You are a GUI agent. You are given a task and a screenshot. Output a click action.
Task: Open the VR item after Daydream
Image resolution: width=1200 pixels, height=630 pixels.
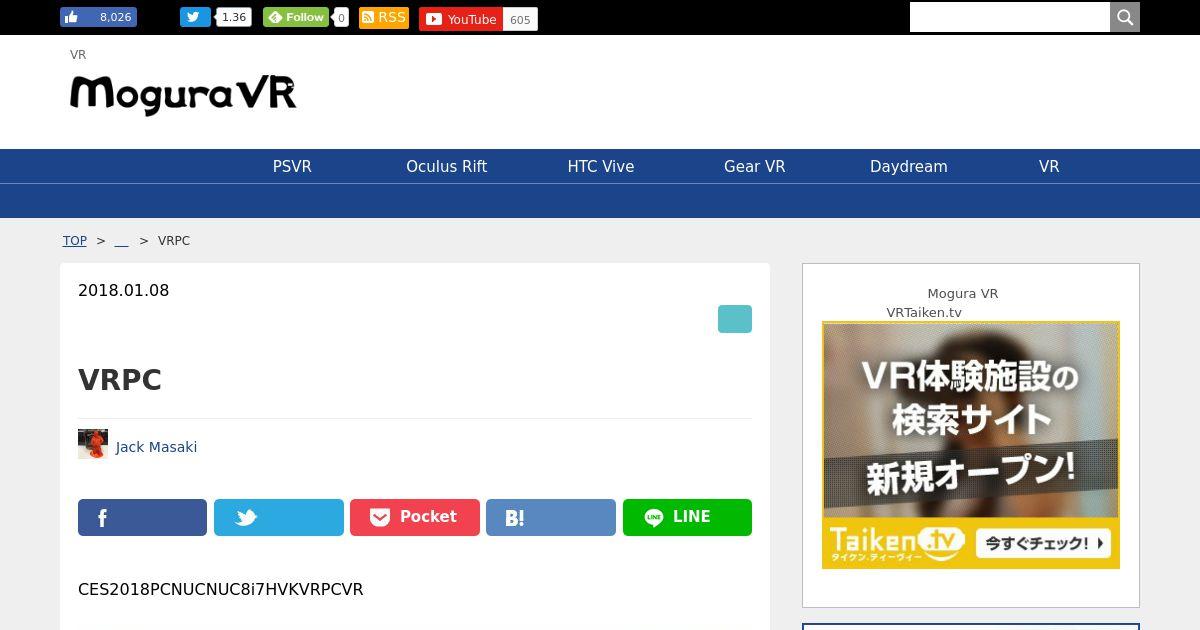tap(1049, 167)
